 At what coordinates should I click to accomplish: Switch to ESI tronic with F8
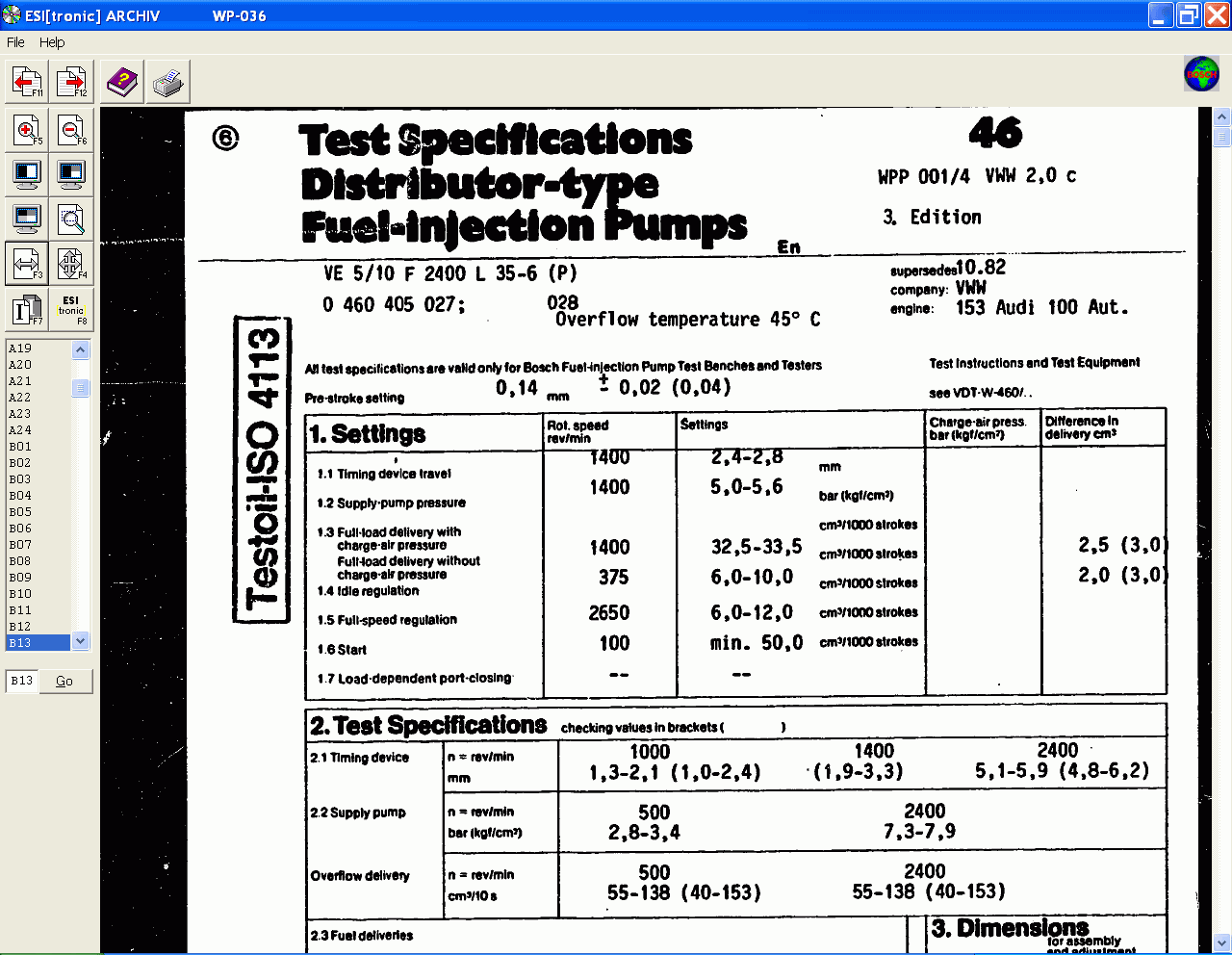[x=71, y=308]
